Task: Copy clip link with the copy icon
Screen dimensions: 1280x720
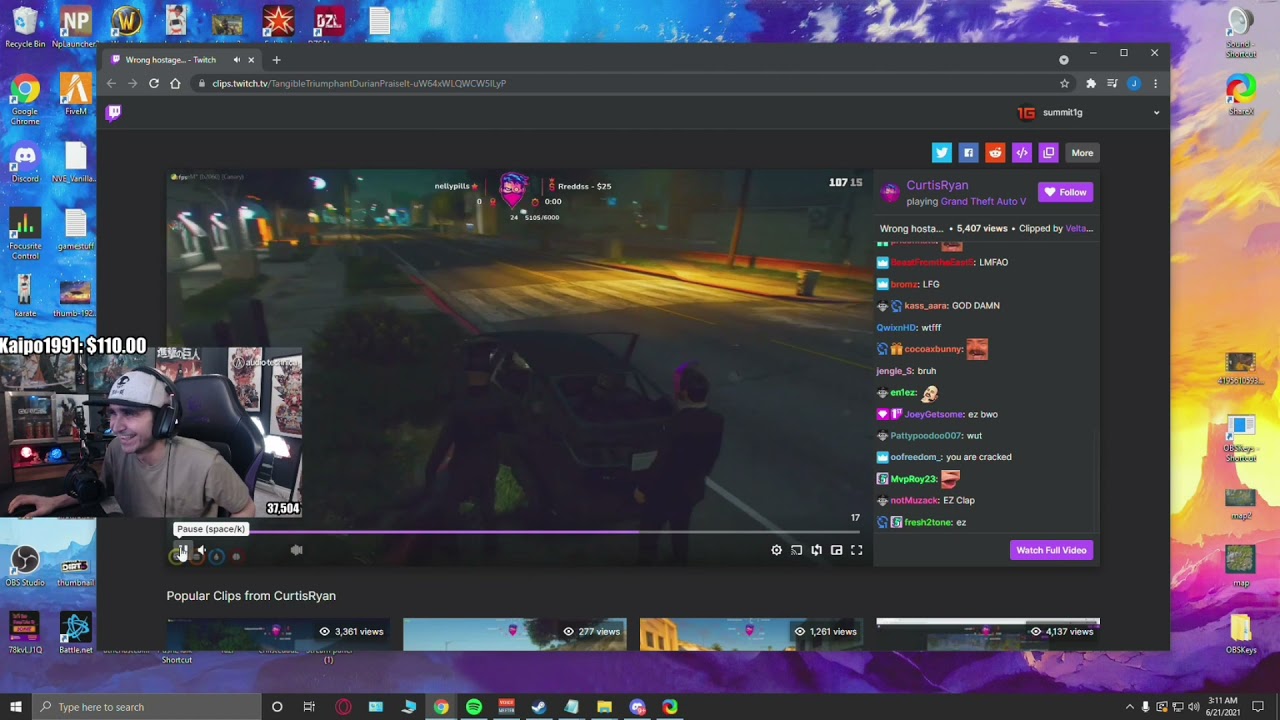Action: 1048,152
